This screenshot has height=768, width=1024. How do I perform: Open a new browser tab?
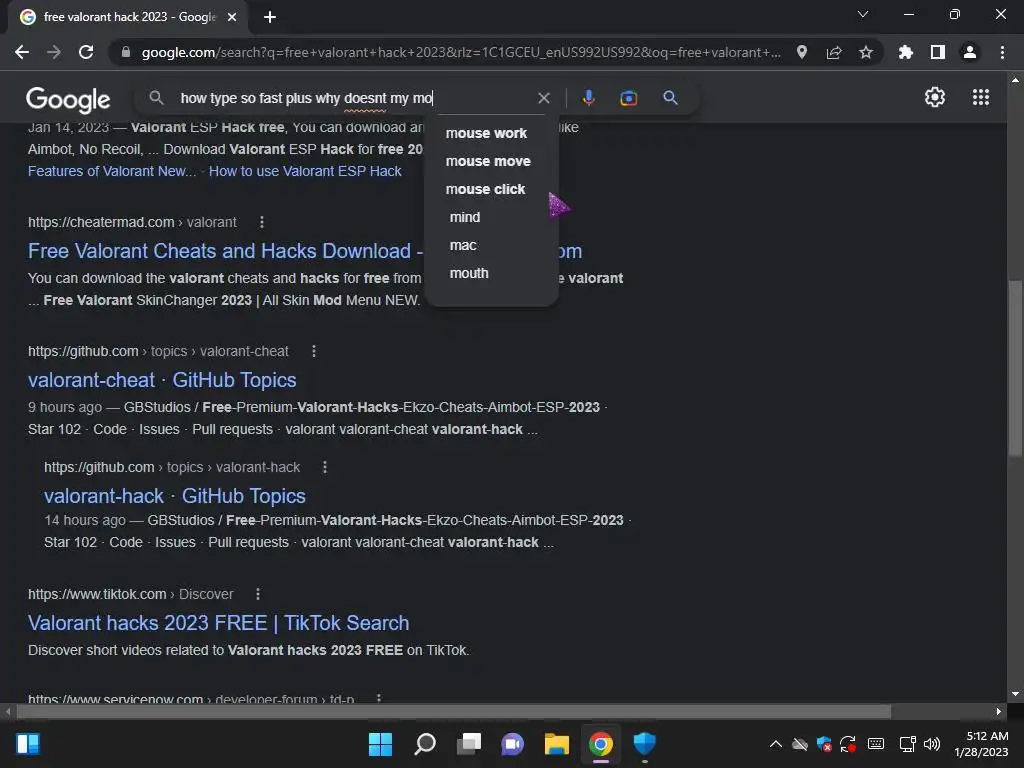(270, 17)
